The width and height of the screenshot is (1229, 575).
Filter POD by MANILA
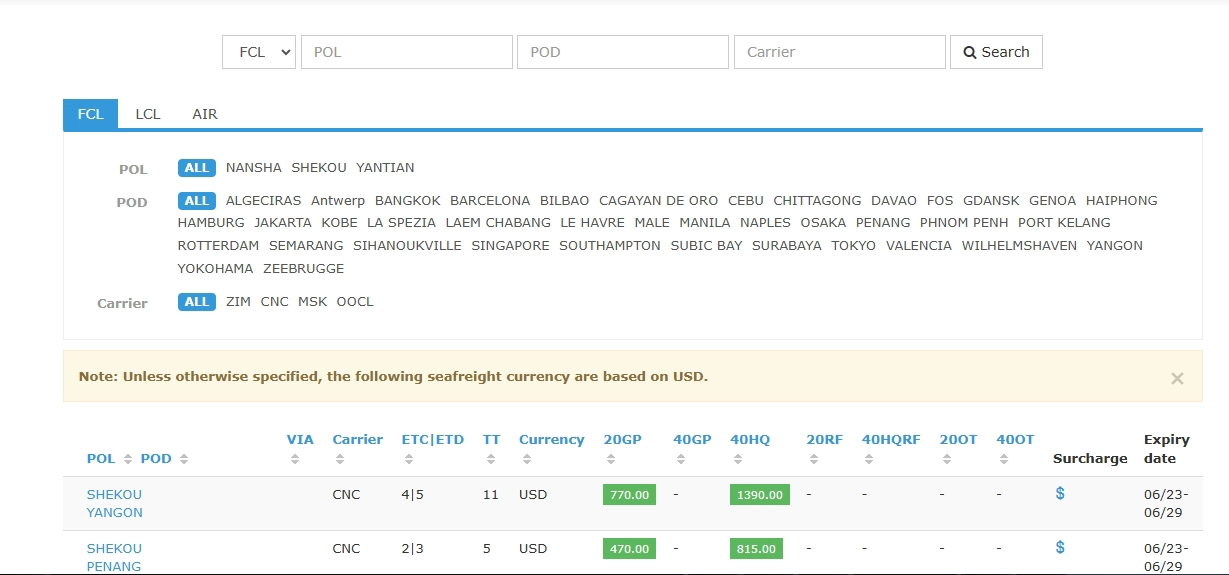[705, 223]
